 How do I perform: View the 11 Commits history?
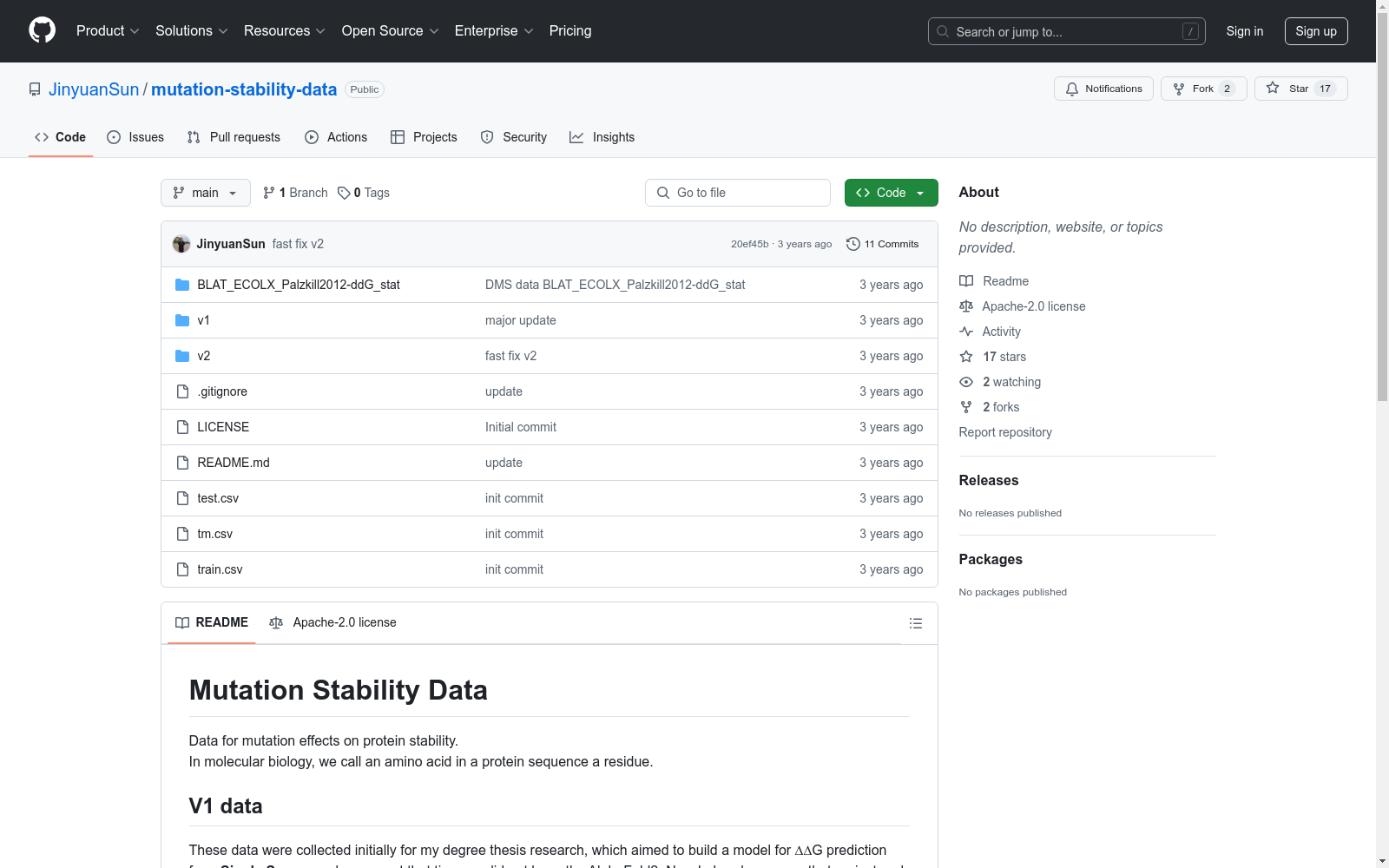point(883,244)
